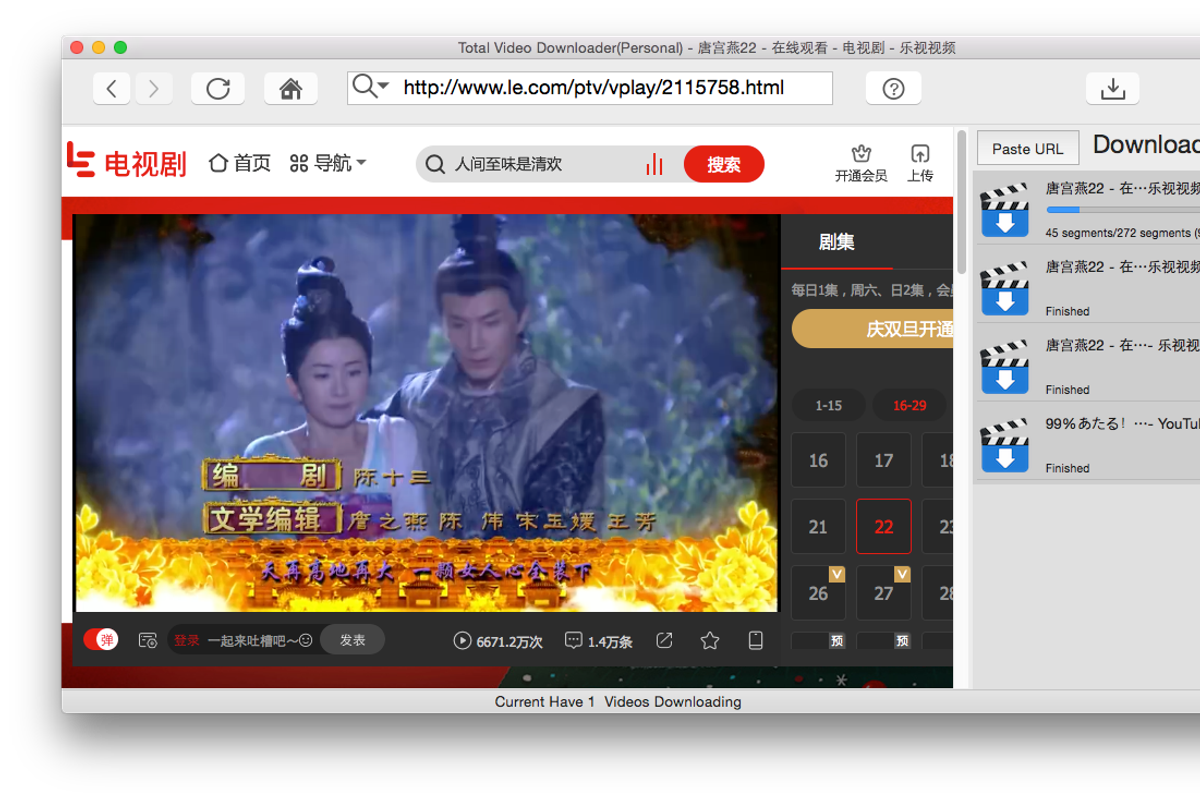Reload the page with refresh icon

click(218, 88)
